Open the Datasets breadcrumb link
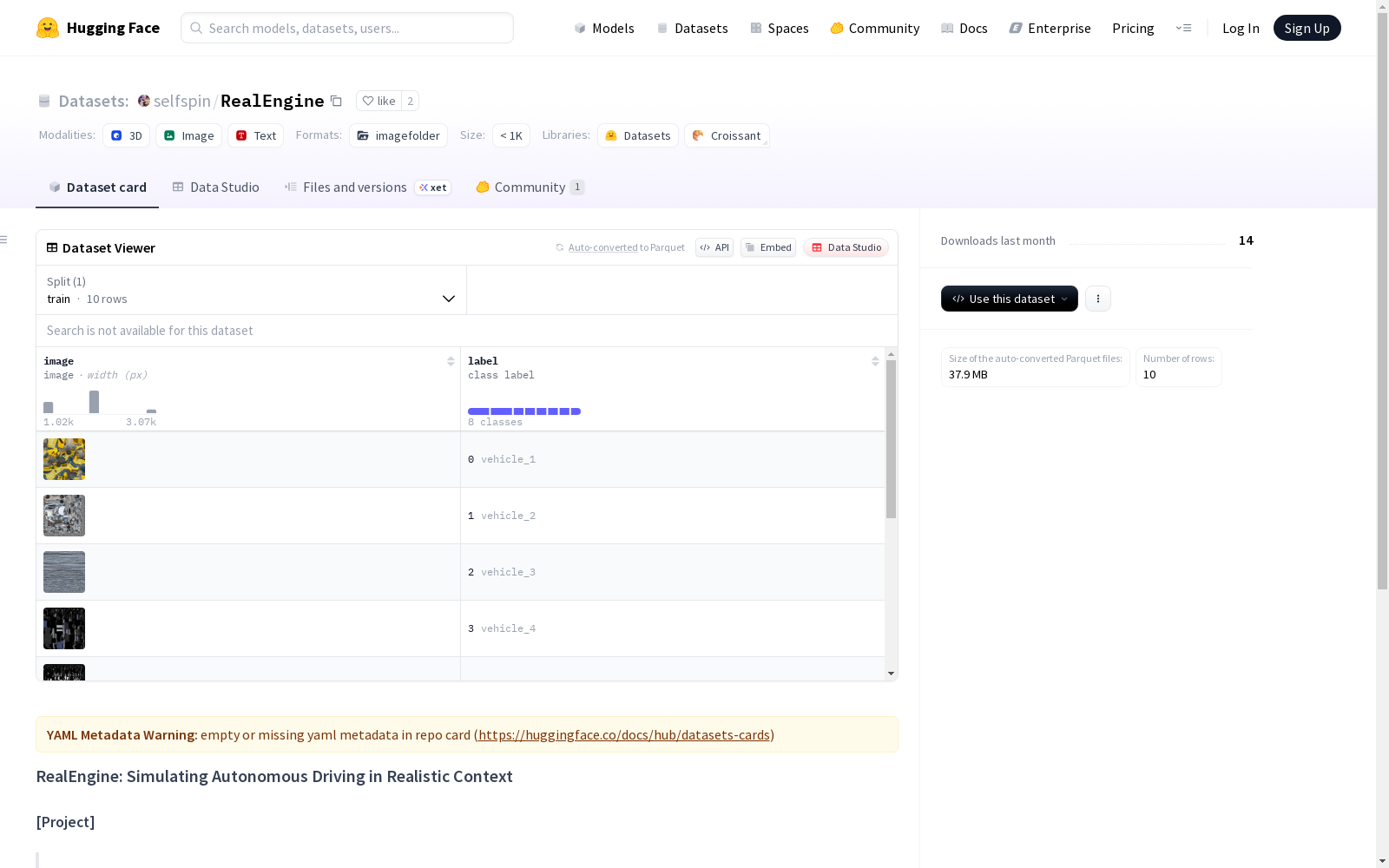The height and width of the screenshot is (868, 1389). click(x=93, y=101)
